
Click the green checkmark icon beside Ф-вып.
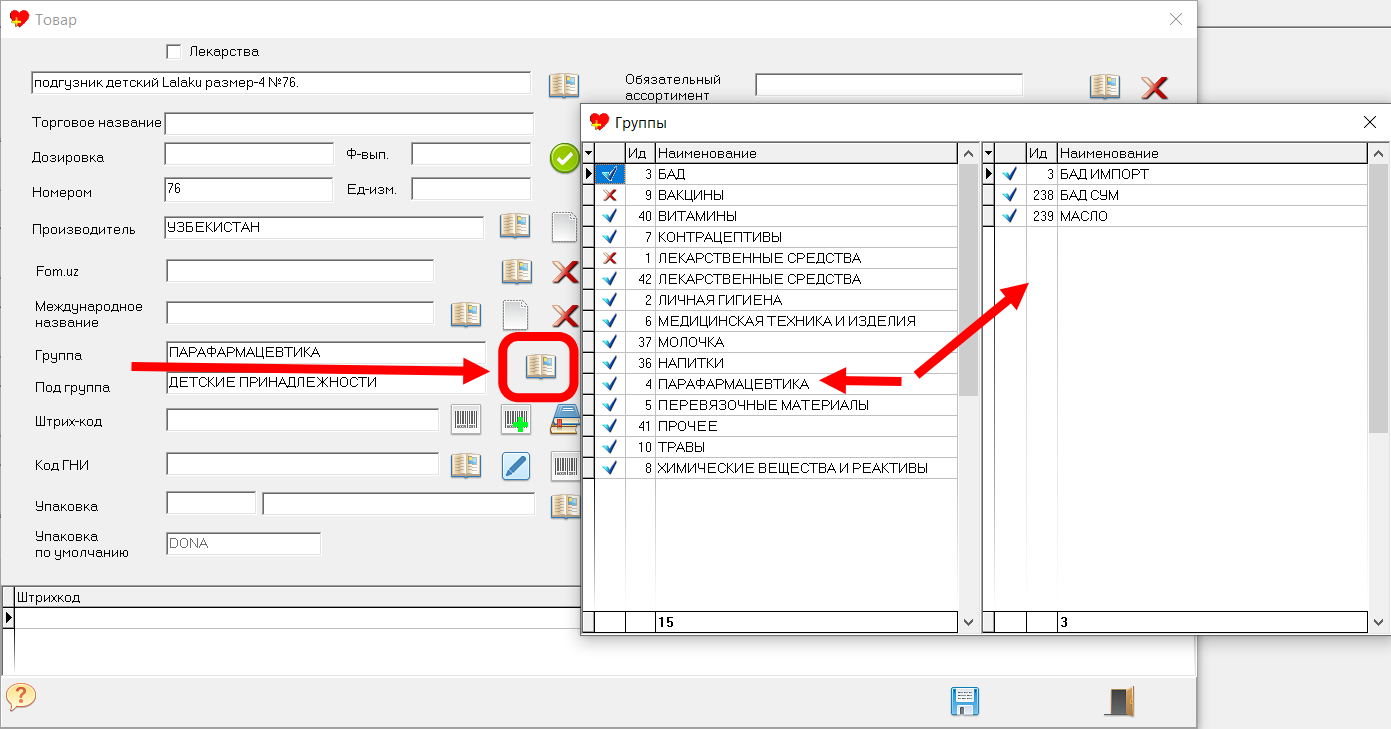(x=564, y=158)
